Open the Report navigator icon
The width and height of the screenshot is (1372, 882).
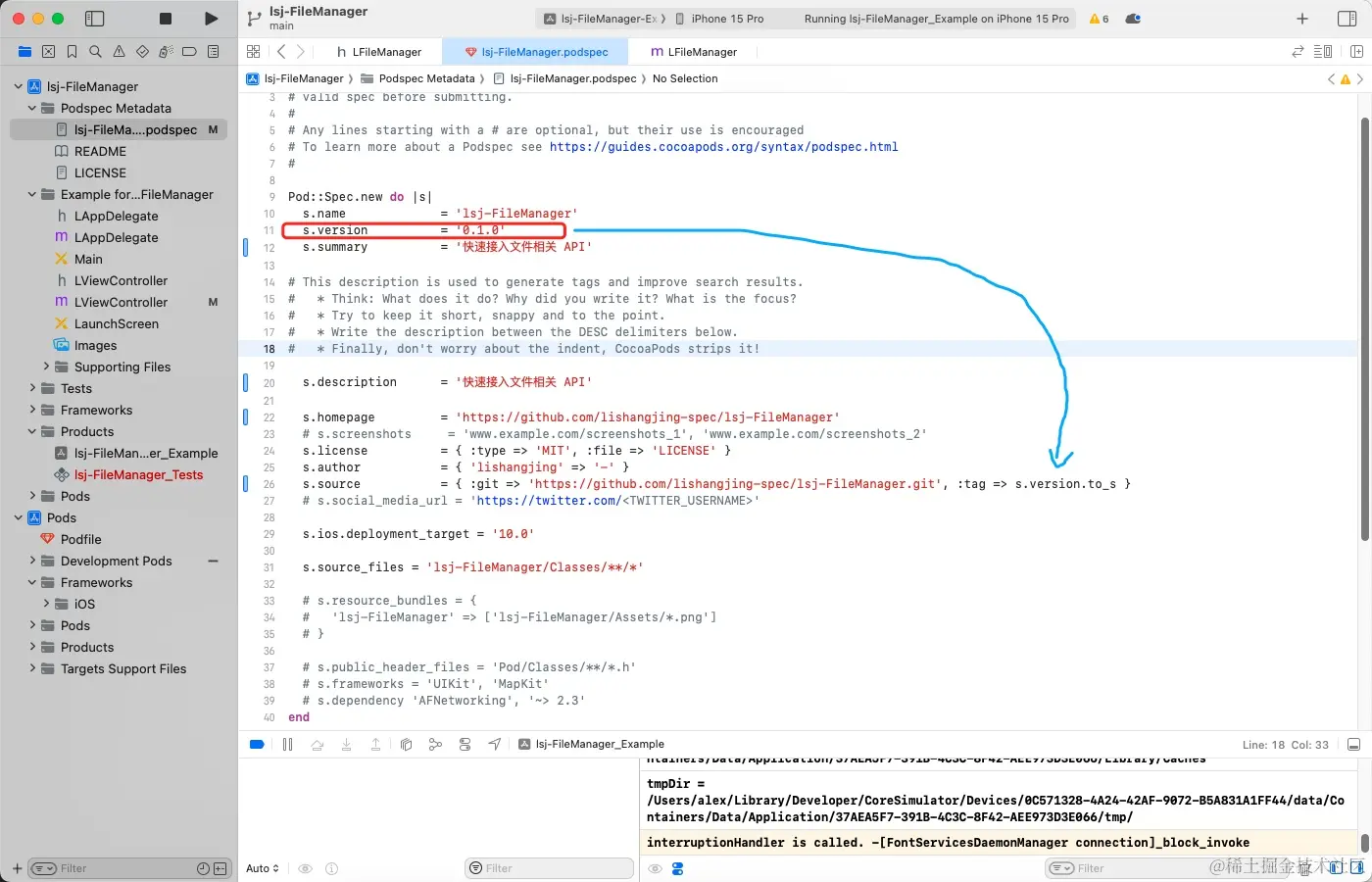[213, 52]
